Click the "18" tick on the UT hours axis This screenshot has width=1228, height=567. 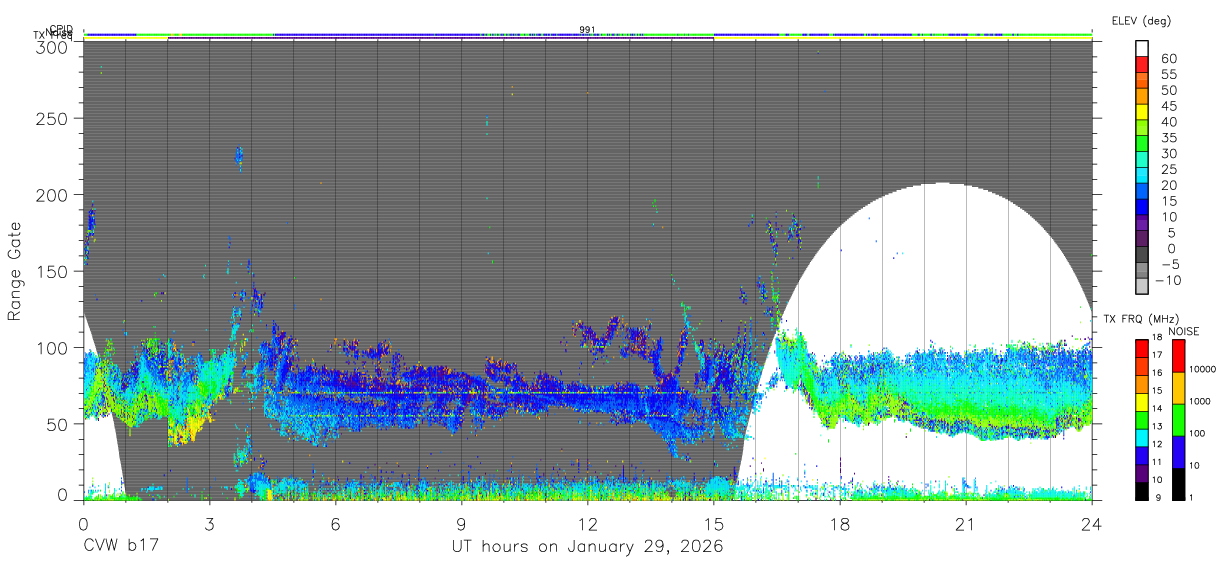[840, 523]
